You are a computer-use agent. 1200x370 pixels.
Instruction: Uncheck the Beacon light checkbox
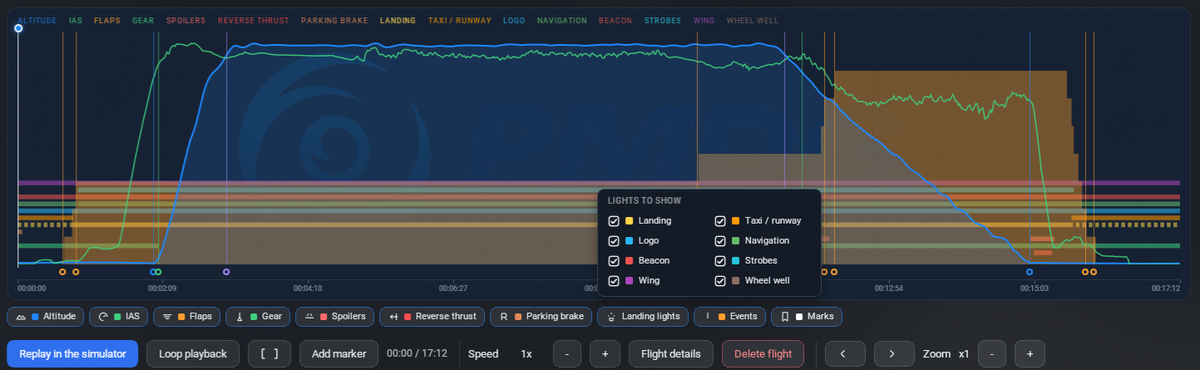pos(614,260)
